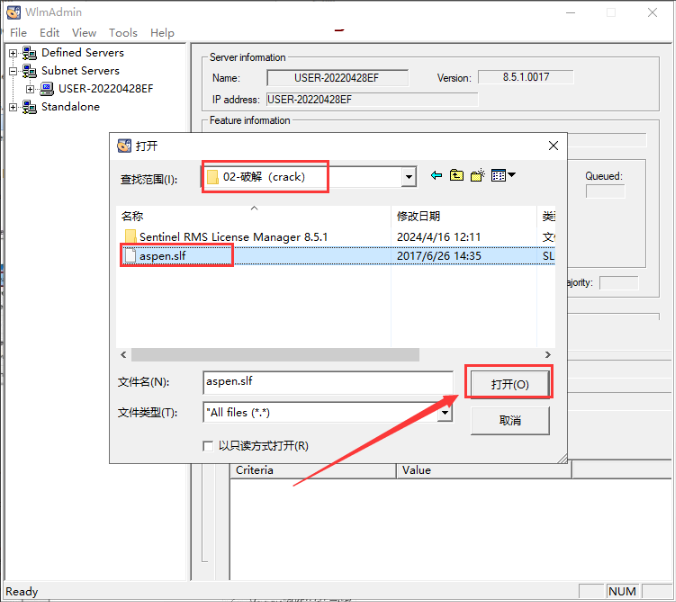Click the horizontal scrollbar thumb in file list
This screenshot has width=676, height=602.
275,354
